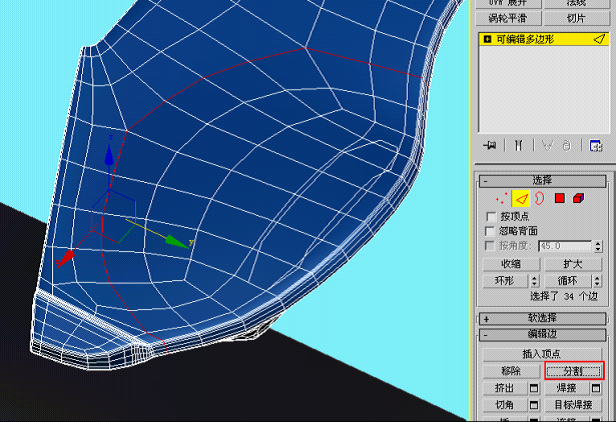Click 选择了 34 个边 status text
616x422 pixels.
tap(565, 296)
